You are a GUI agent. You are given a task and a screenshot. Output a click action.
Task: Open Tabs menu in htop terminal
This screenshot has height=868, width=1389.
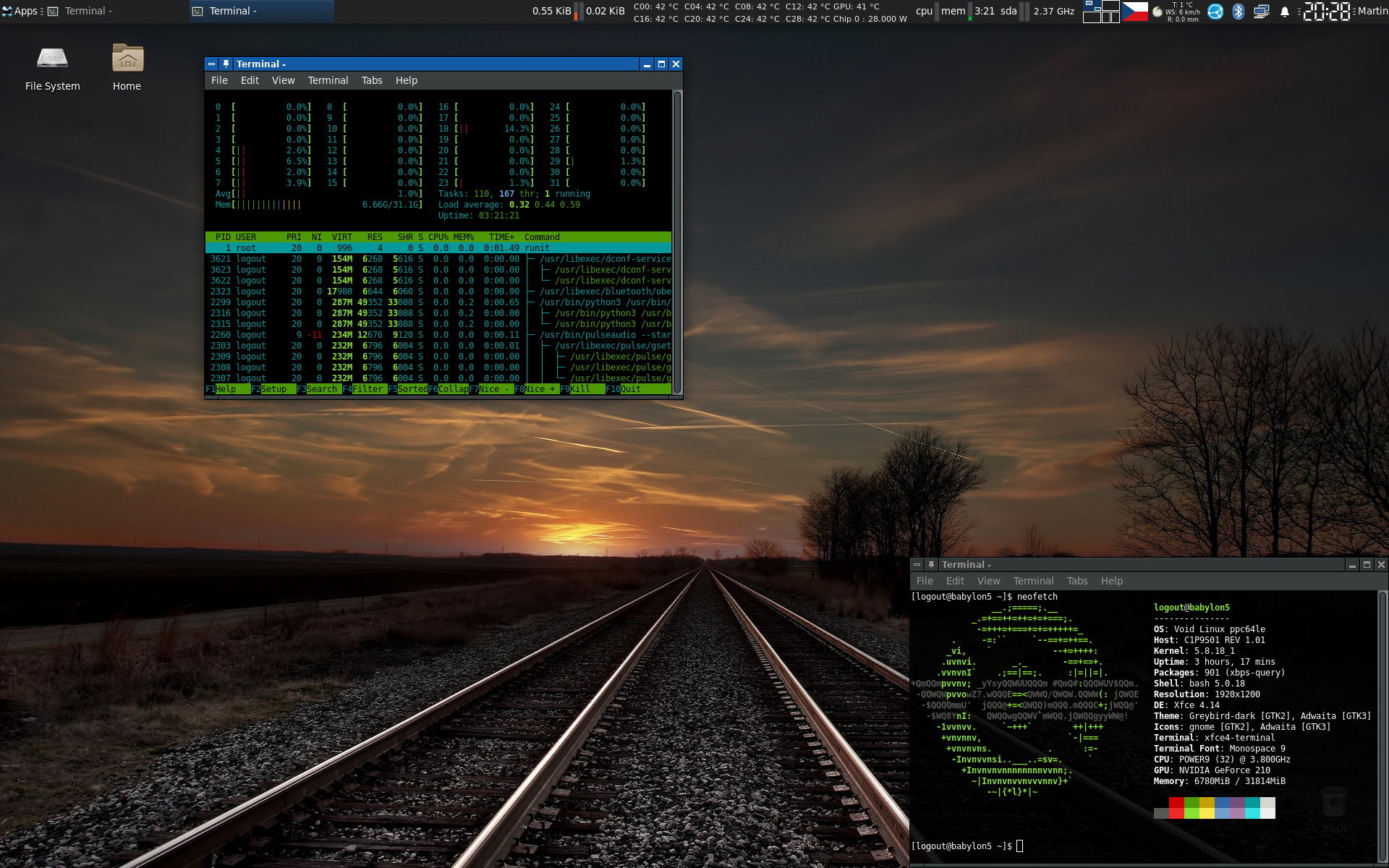pos(372,80)
